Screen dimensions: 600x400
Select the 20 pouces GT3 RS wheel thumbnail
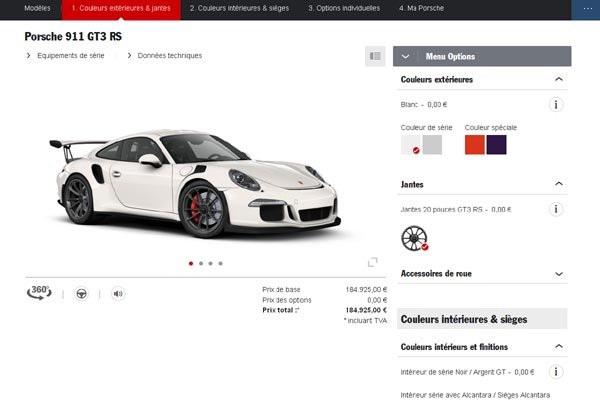coord(414,238)
